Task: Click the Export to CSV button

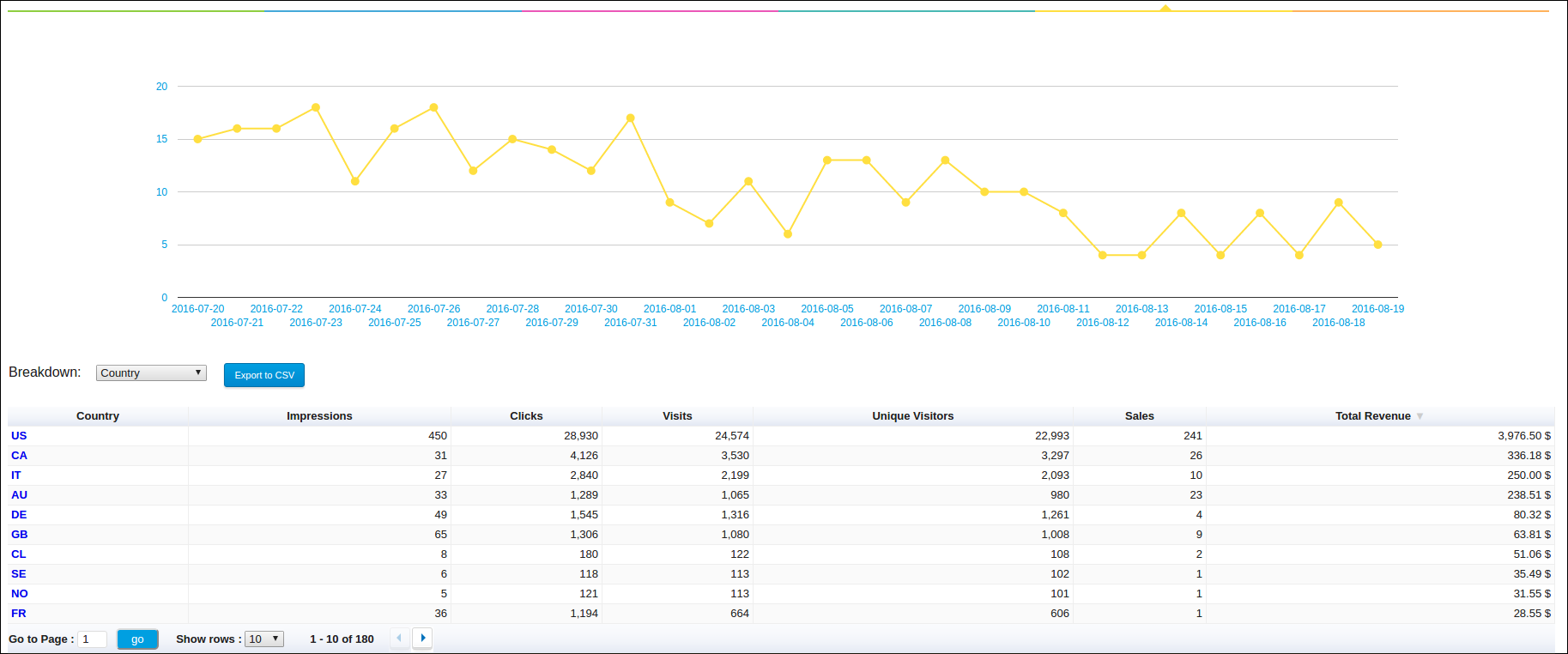Action: 264,375
